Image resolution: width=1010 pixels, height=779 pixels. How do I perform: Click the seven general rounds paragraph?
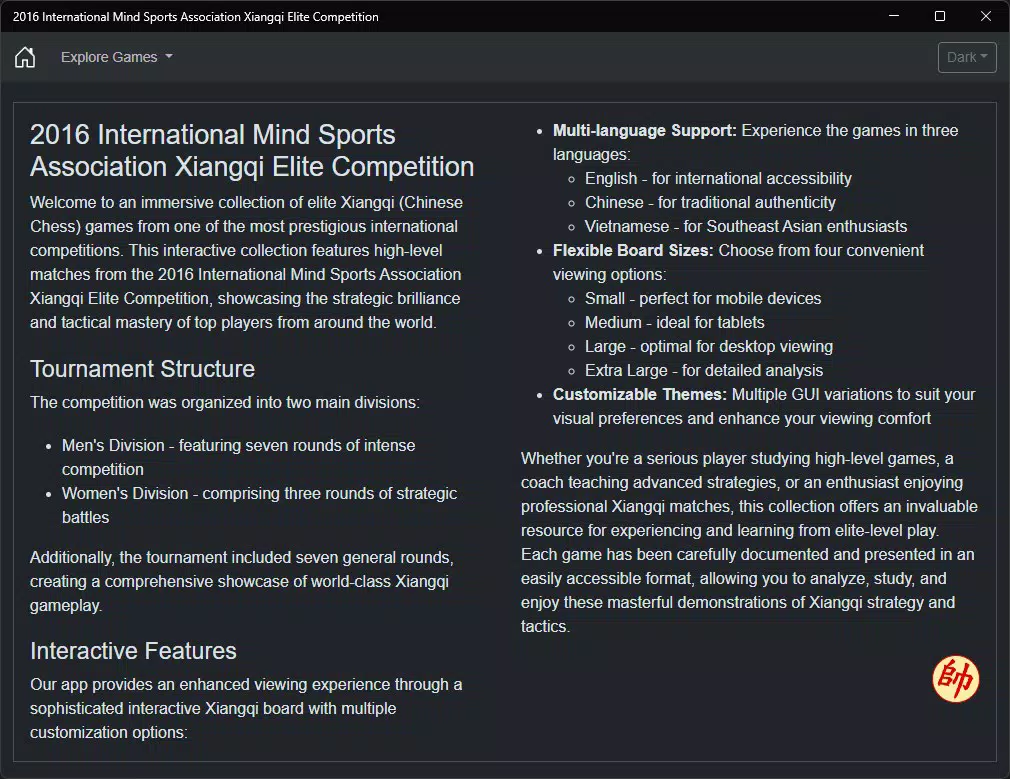(242, 581)
